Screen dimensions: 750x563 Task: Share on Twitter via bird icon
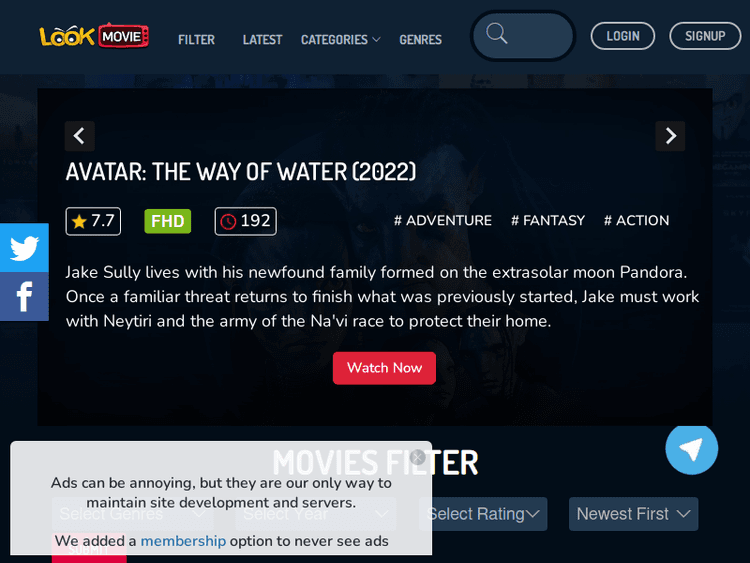[x=24, y=248]
